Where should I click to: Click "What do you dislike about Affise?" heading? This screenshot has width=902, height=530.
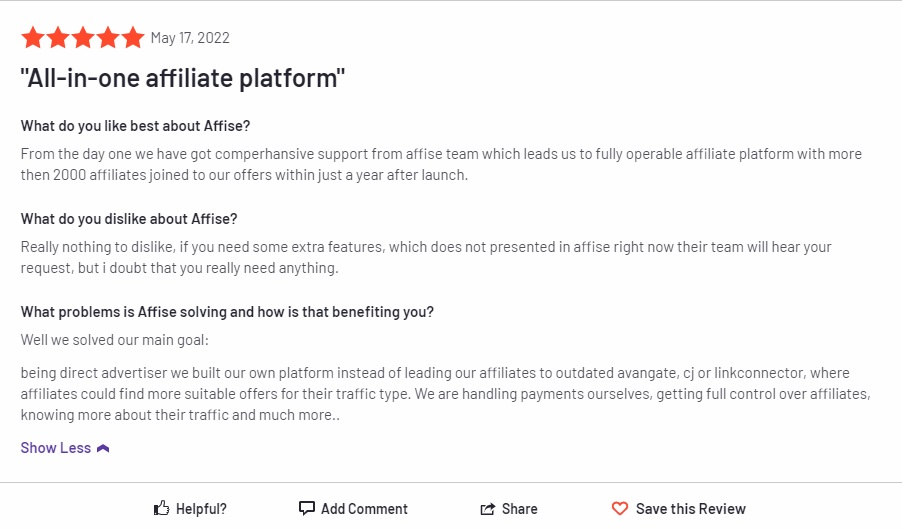point(129,219)
